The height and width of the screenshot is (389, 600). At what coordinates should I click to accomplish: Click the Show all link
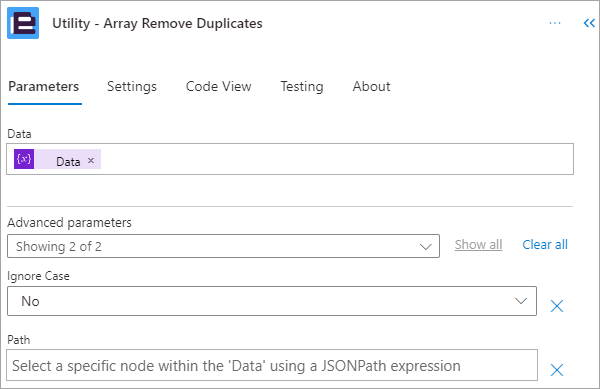tap(478, 245)
